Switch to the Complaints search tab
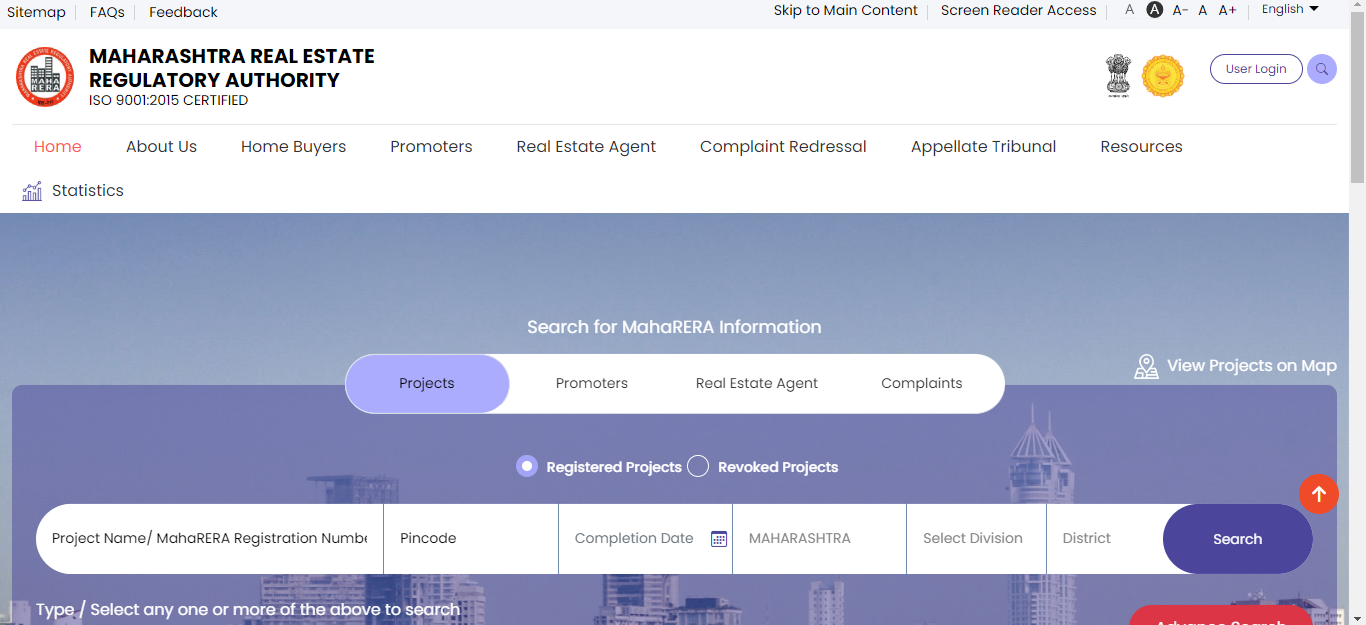 tap(922, 383)
